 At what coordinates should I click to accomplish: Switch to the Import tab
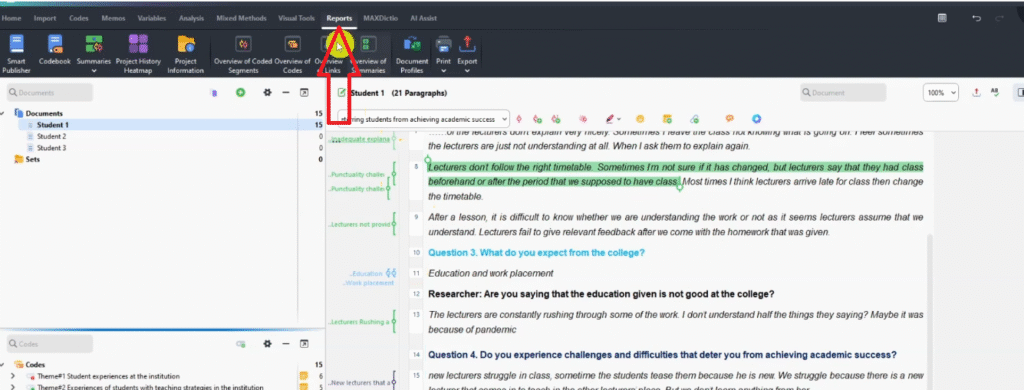coord(45,18)
